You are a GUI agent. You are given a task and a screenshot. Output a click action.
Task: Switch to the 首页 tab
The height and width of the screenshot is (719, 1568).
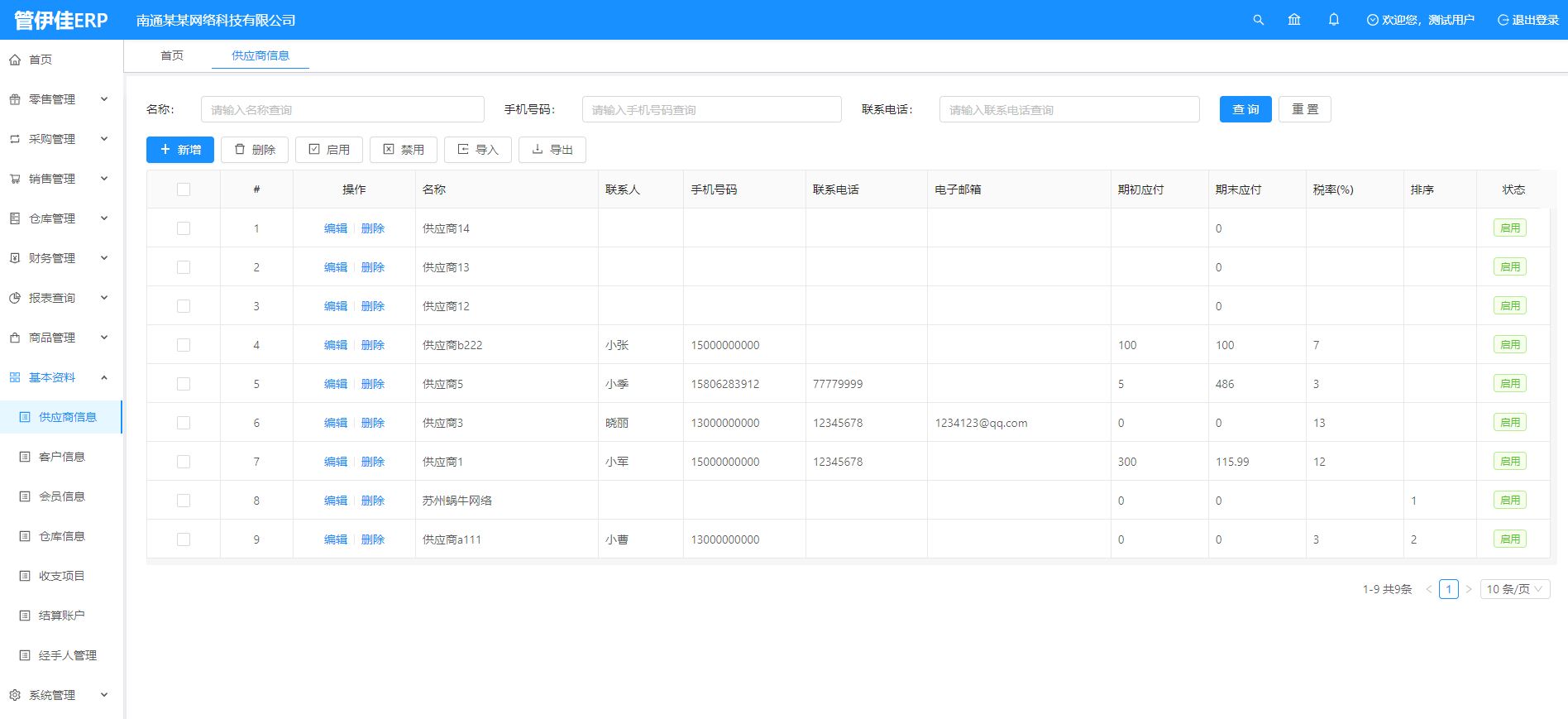[172, 55]
